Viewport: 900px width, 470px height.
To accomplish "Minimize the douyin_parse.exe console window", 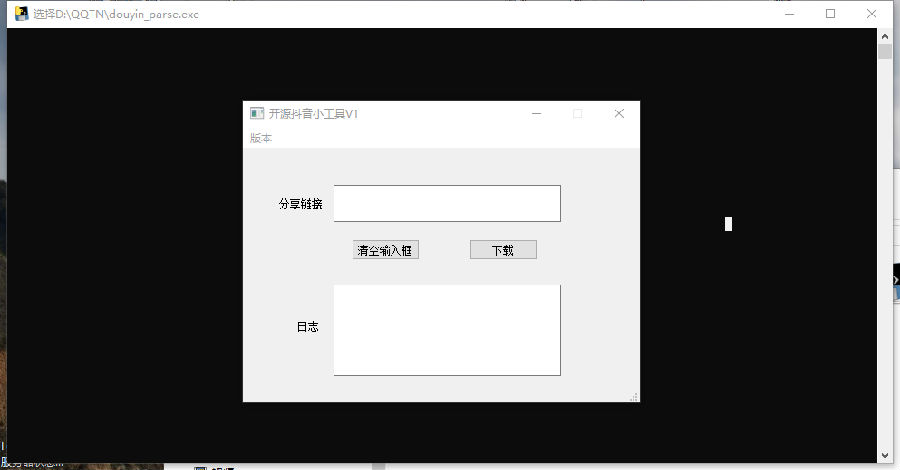I will [790, 14].
